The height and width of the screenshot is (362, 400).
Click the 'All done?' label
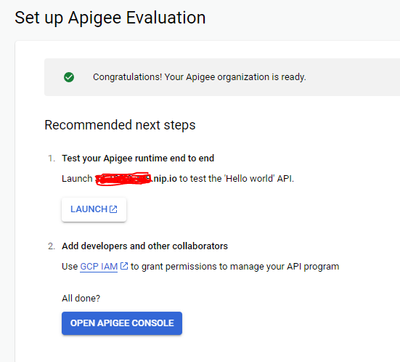pyautogui.click(x=81, y=298)
